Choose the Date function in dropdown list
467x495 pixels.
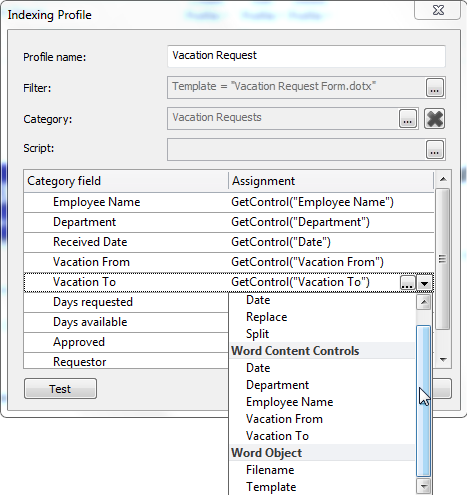click(x=322, y=300)
